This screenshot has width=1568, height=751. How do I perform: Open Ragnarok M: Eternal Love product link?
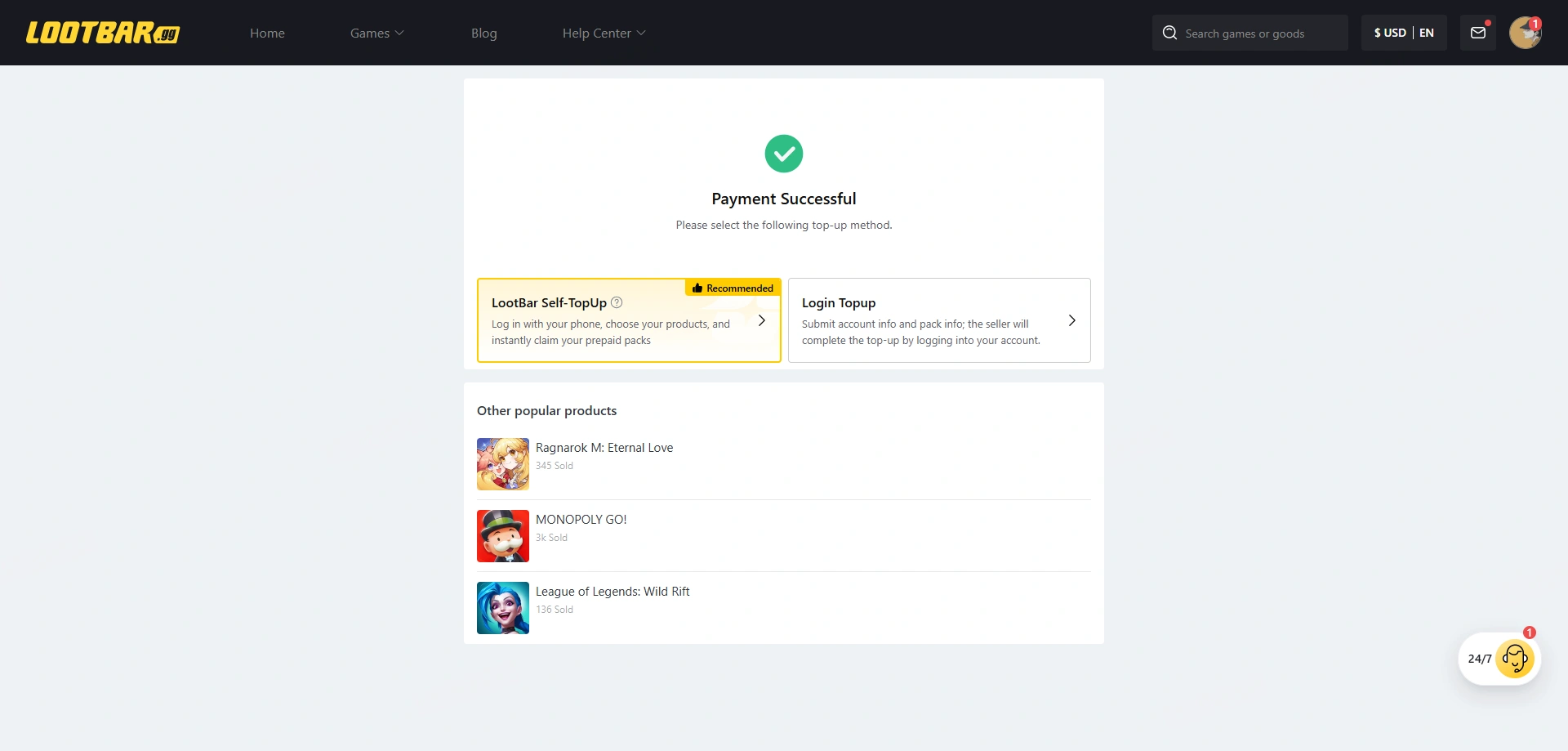(604, 447)
